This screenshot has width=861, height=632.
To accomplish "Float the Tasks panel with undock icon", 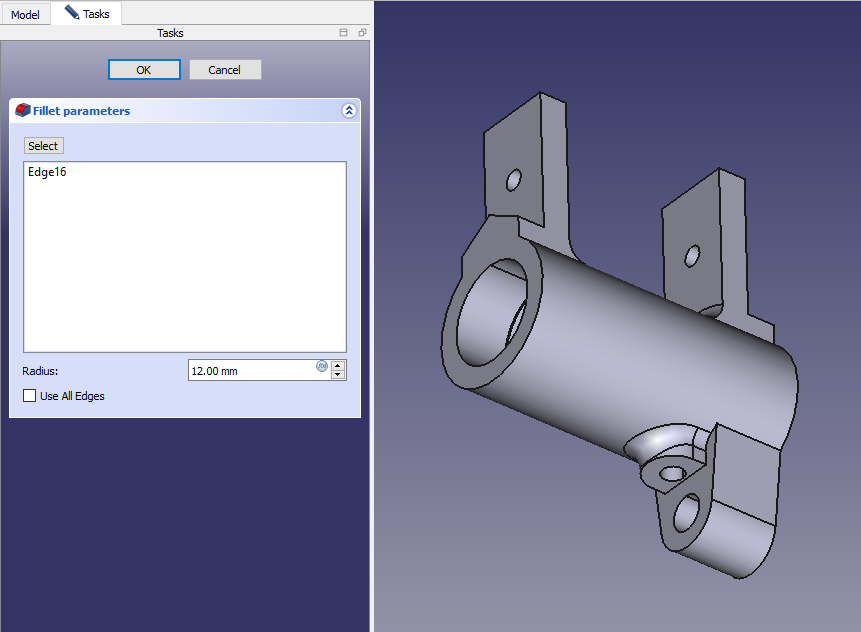I will (x=361, y=33).
